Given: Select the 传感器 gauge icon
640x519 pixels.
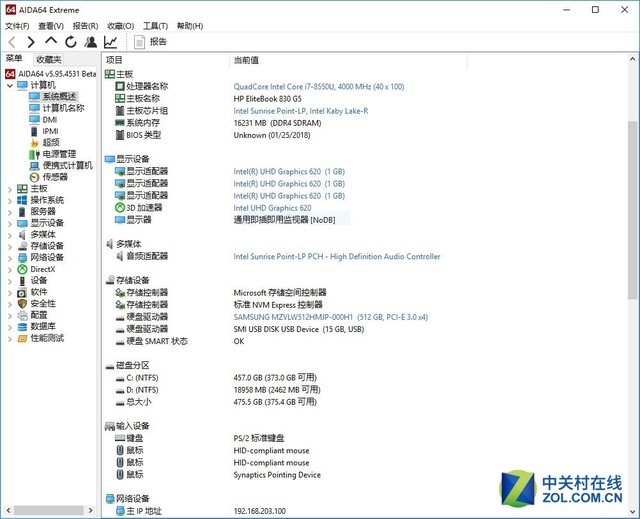Looking at the screenshot, I should pos(34,177).
